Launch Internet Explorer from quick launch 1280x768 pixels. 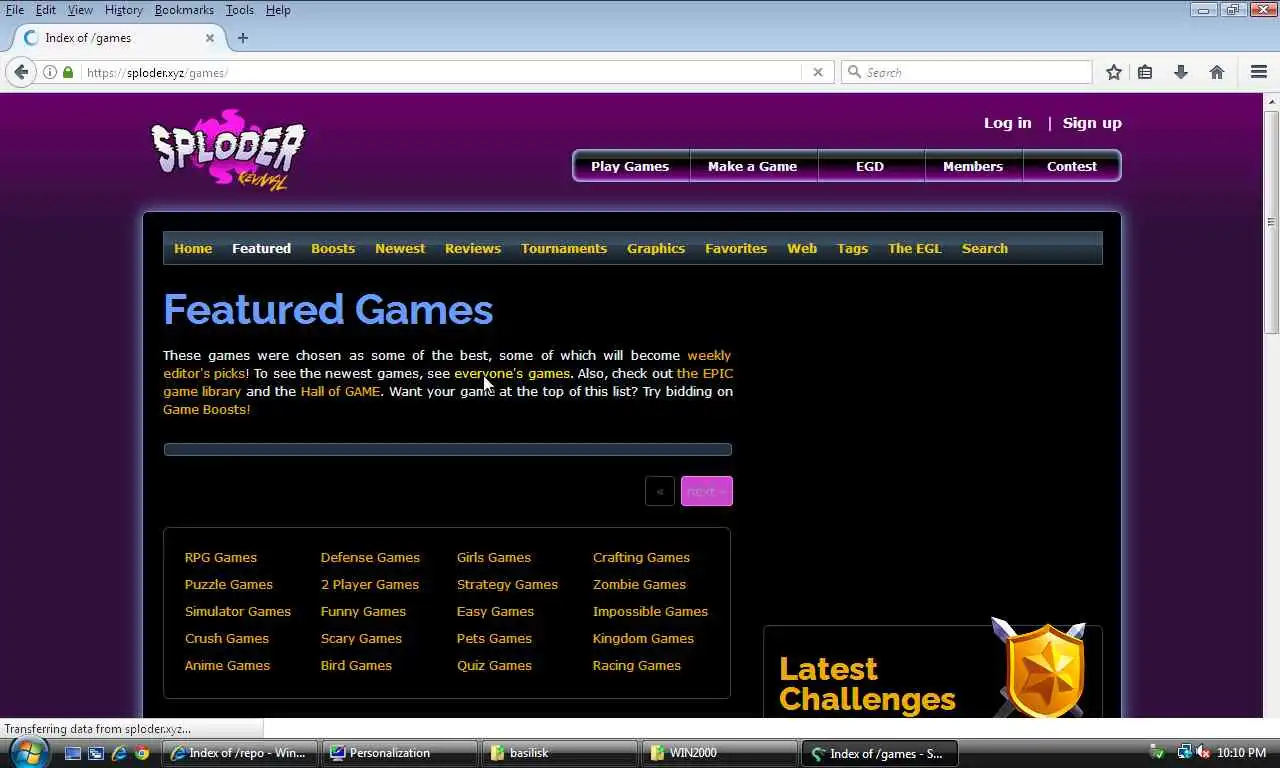119,753
